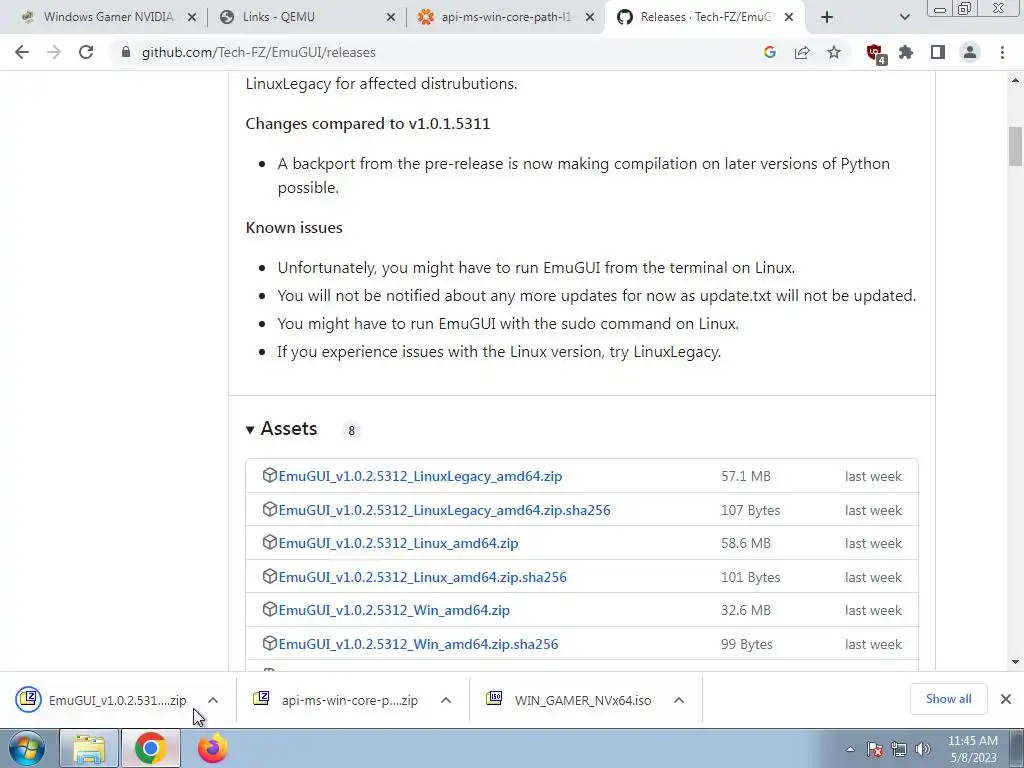Open Windows Explorer from taskbar

tap(89, 748)
